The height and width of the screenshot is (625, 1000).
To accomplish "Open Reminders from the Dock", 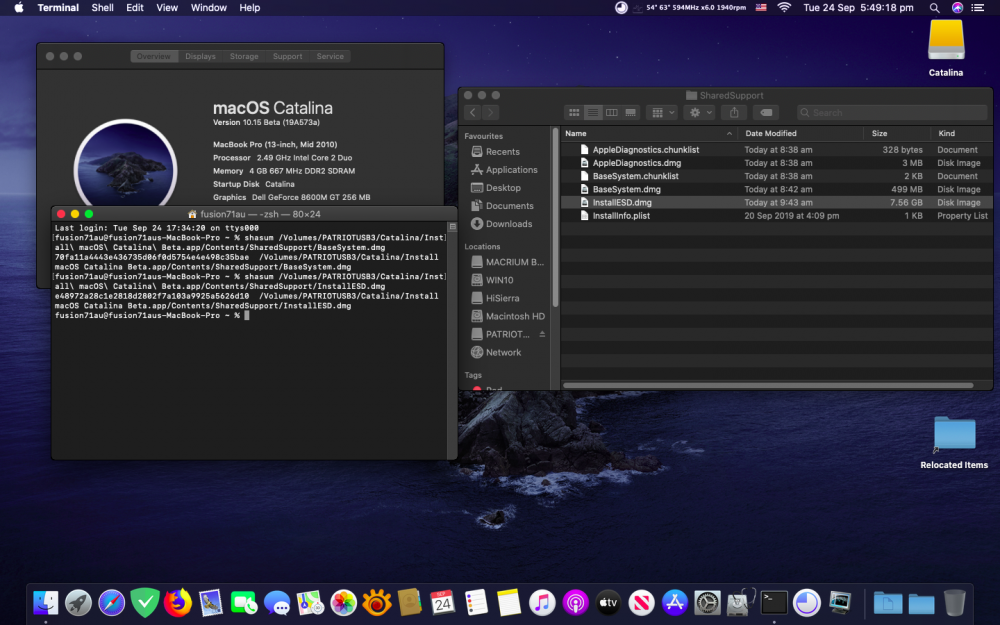I will (x=476, y=603).
